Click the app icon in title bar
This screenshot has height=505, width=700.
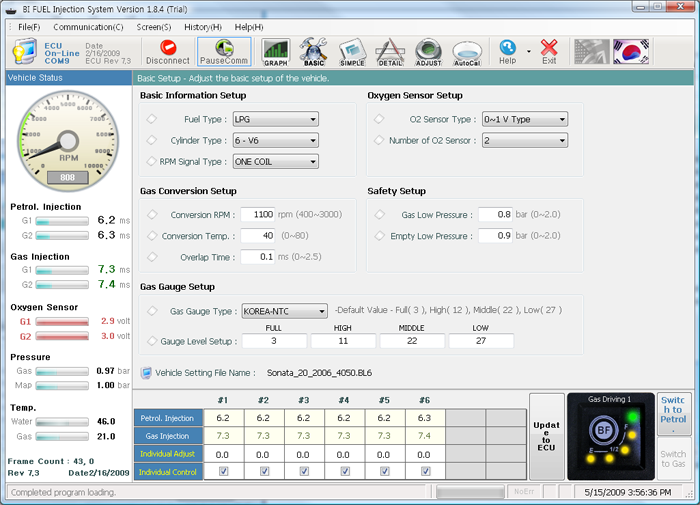[x=11, y=10]
